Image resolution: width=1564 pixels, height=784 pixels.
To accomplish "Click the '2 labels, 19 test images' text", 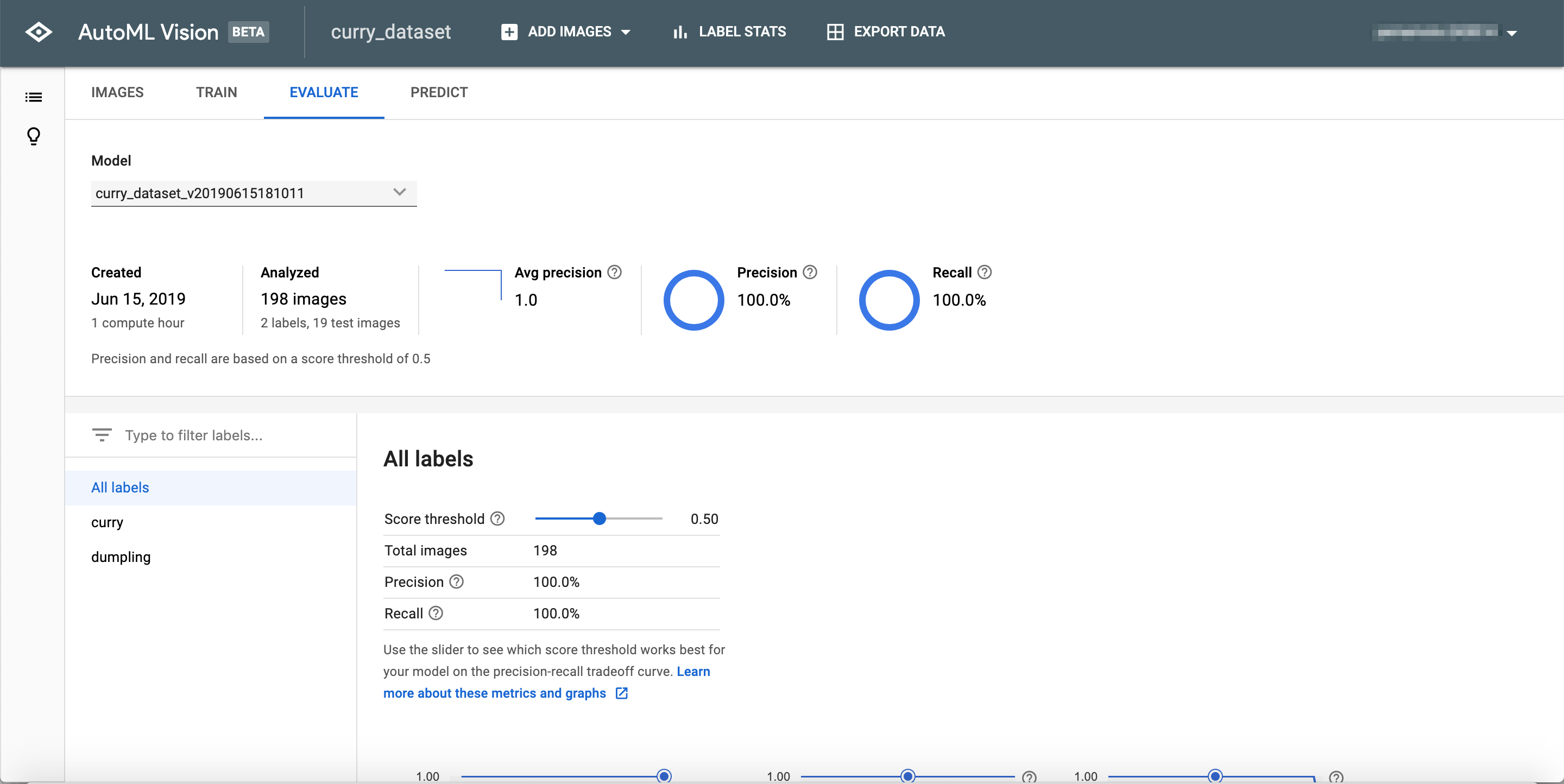I will pyautogui.click(x=330, y=323).
